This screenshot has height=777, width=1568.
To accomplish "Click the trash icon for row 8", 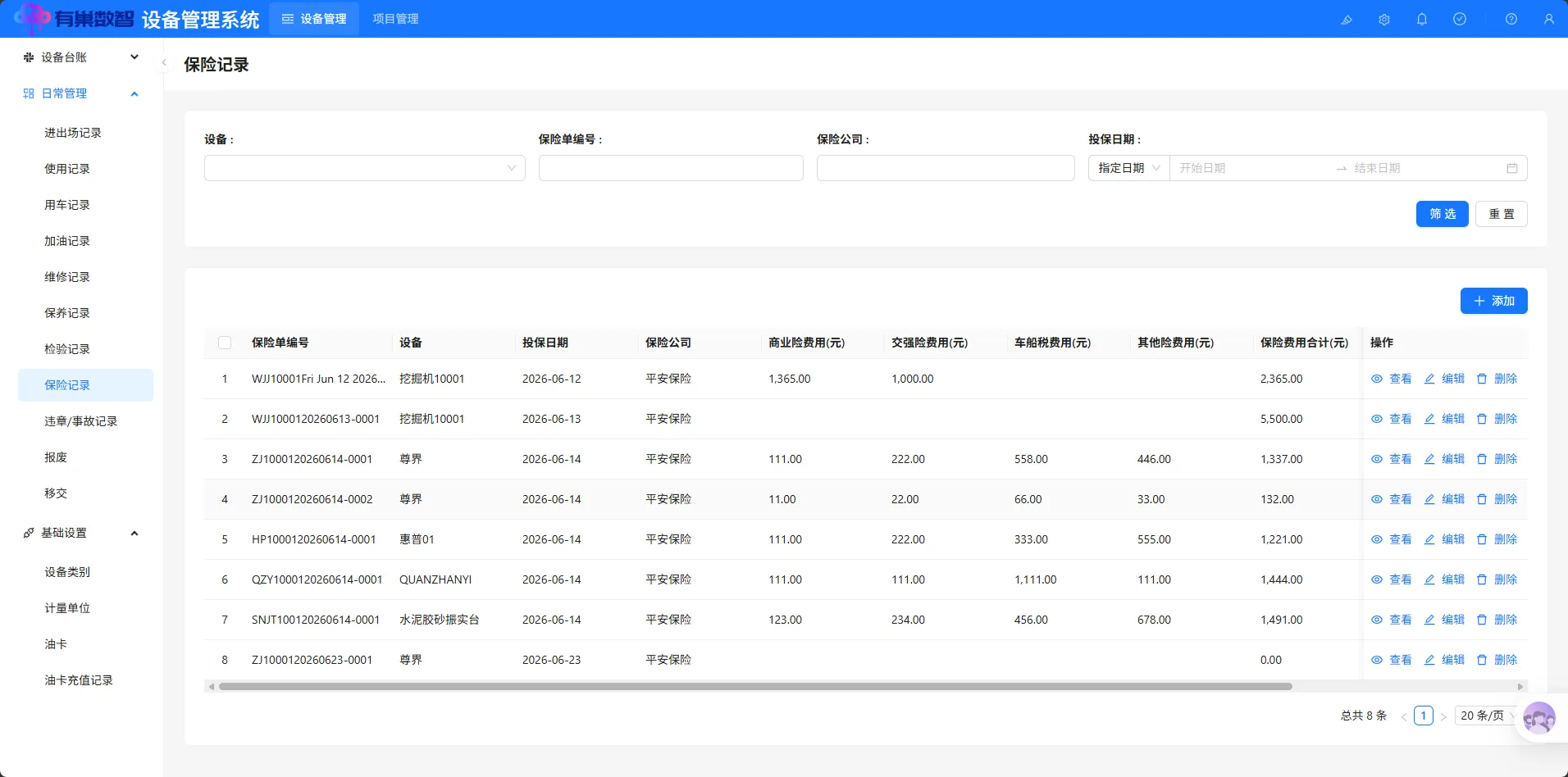I will coord(1482,660).
